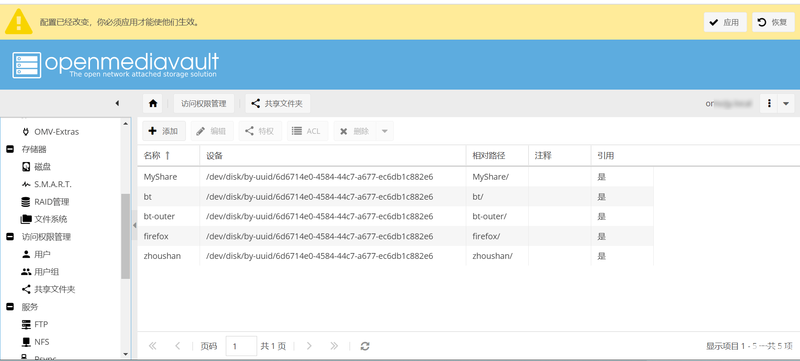This screenshot has width=800, height=361.
Task: Collapse the 服务 services section
Action: tap(10, 307)
